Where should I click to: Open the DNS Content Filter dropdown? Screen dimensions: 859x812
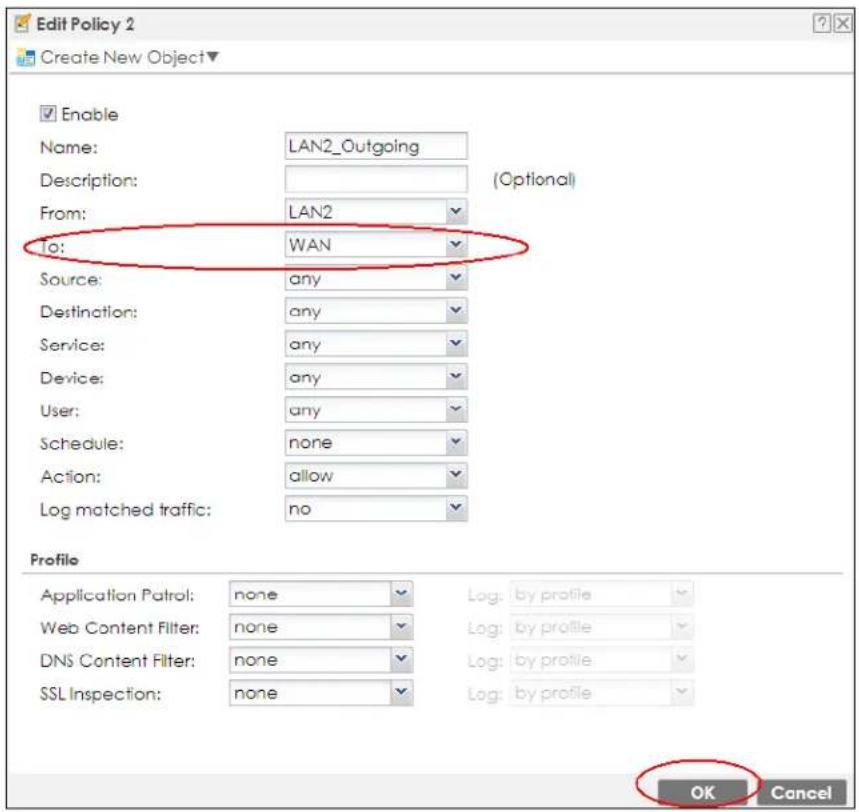(x=321, y=660)
